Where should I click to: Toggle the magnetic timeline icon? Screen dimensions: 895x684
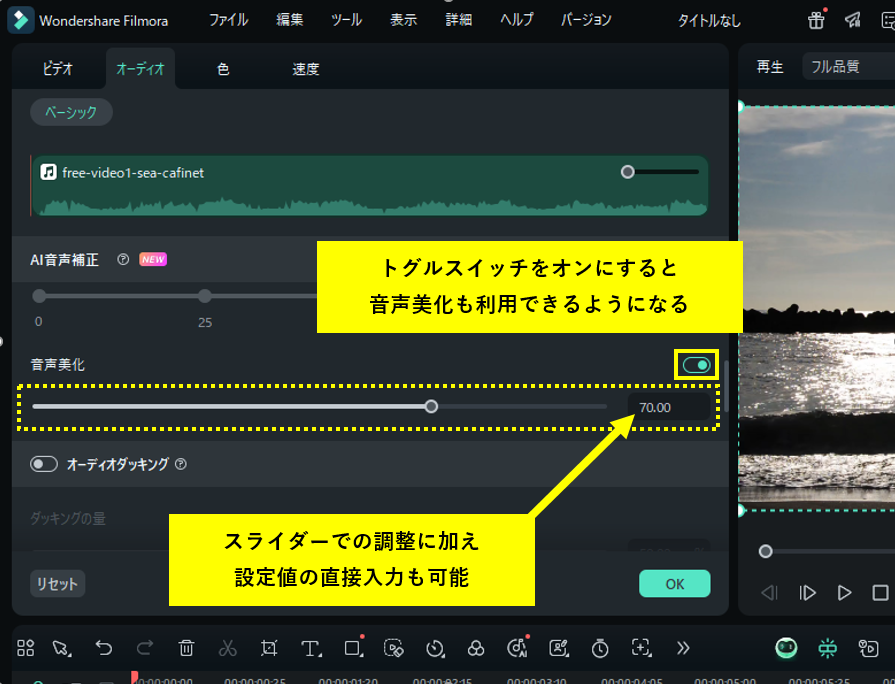(827, 648)
